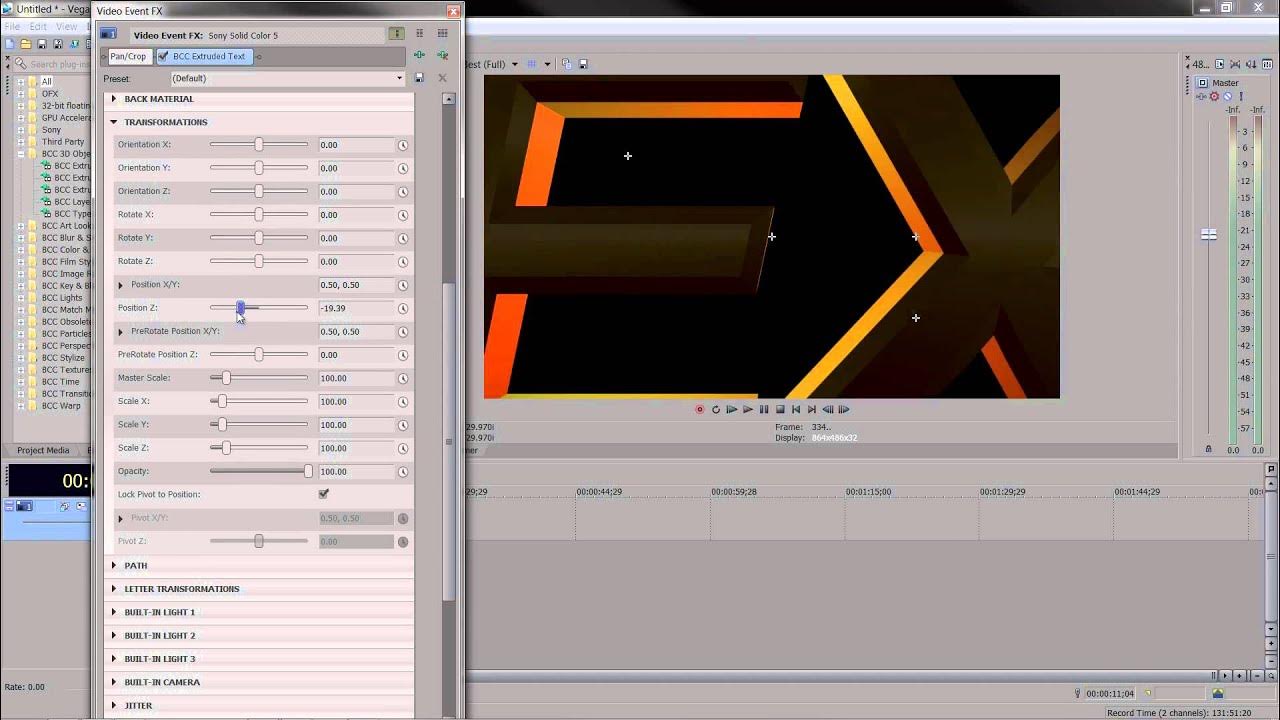Select the BCC Extruded Text chain item
The height and width of the screenshot is (720, 1280).
coord(204,56)
